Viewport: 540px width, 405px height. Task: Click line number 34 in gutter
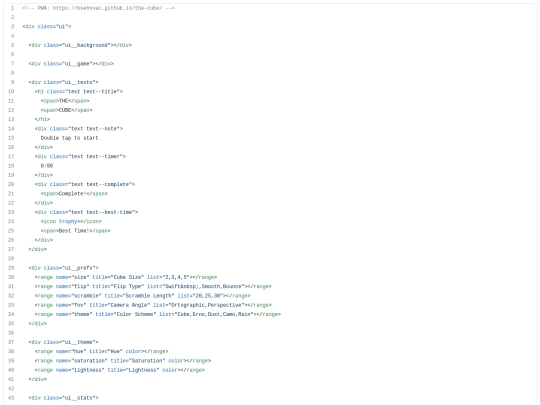pyautogui.click(x=11, y=314)
